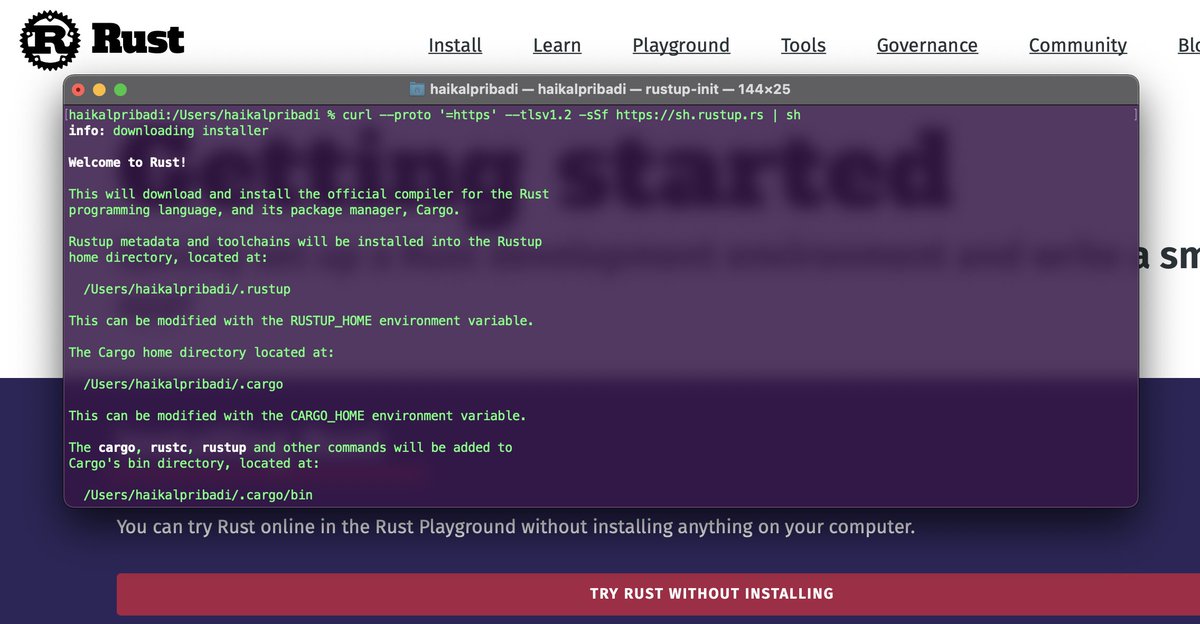Close the terminal window with red button
Viewport: 1200px width, 624px height.
tap(79, 90)
